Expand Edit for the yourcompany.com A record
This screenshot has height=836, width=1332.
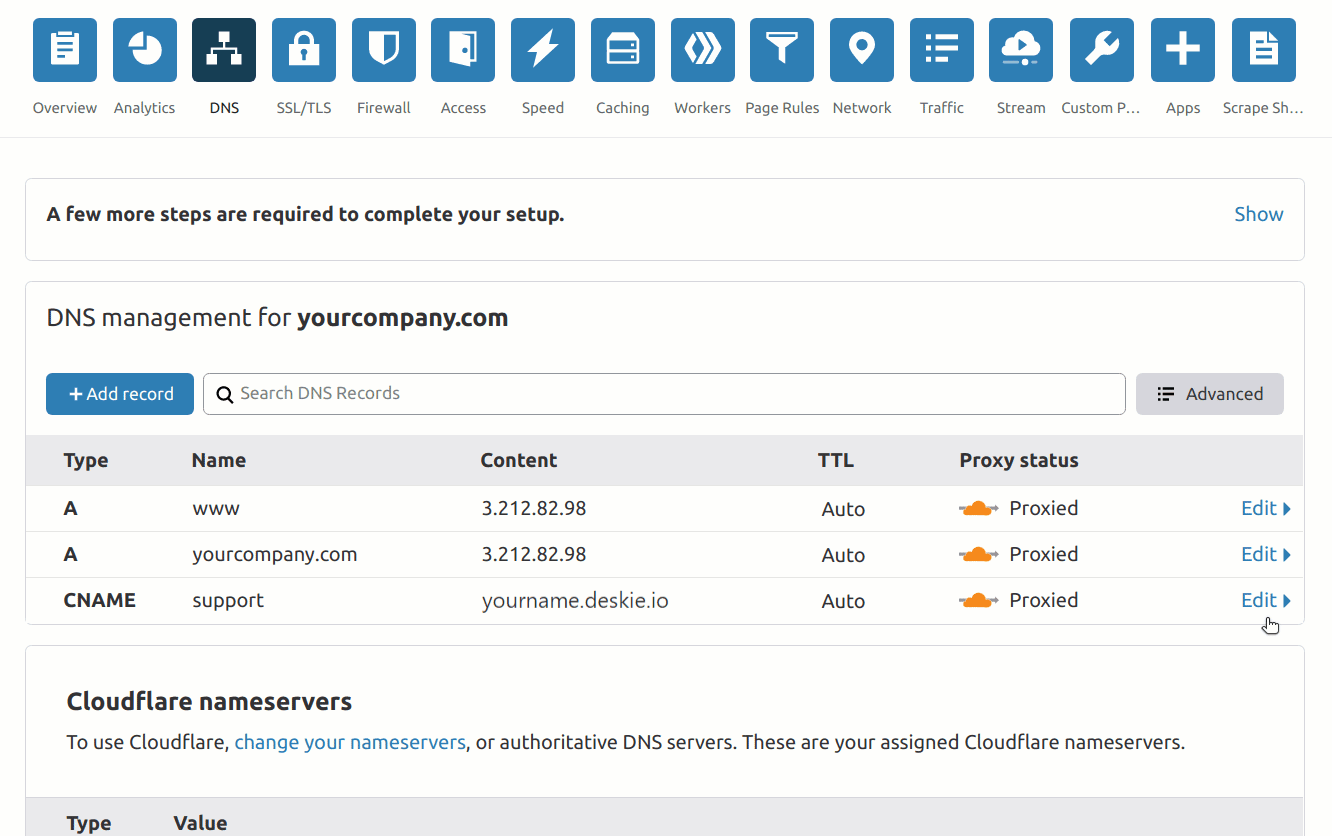[x=1266, y=554]
